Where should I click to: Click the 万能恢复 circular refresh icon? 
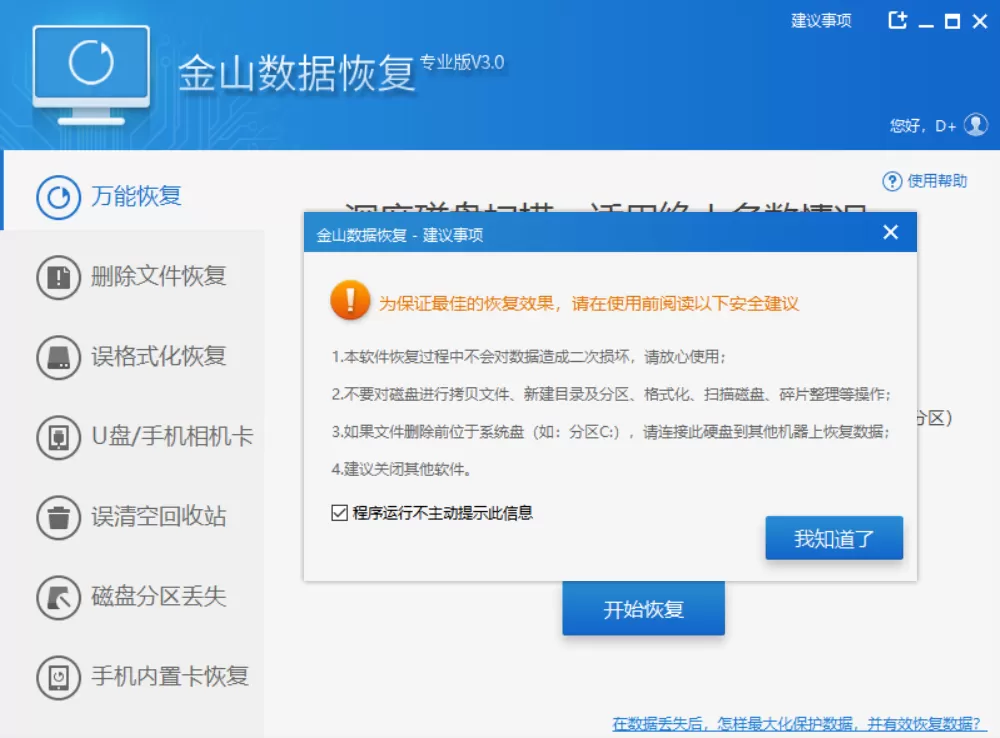pyautogui.click(x=58, y=197)
